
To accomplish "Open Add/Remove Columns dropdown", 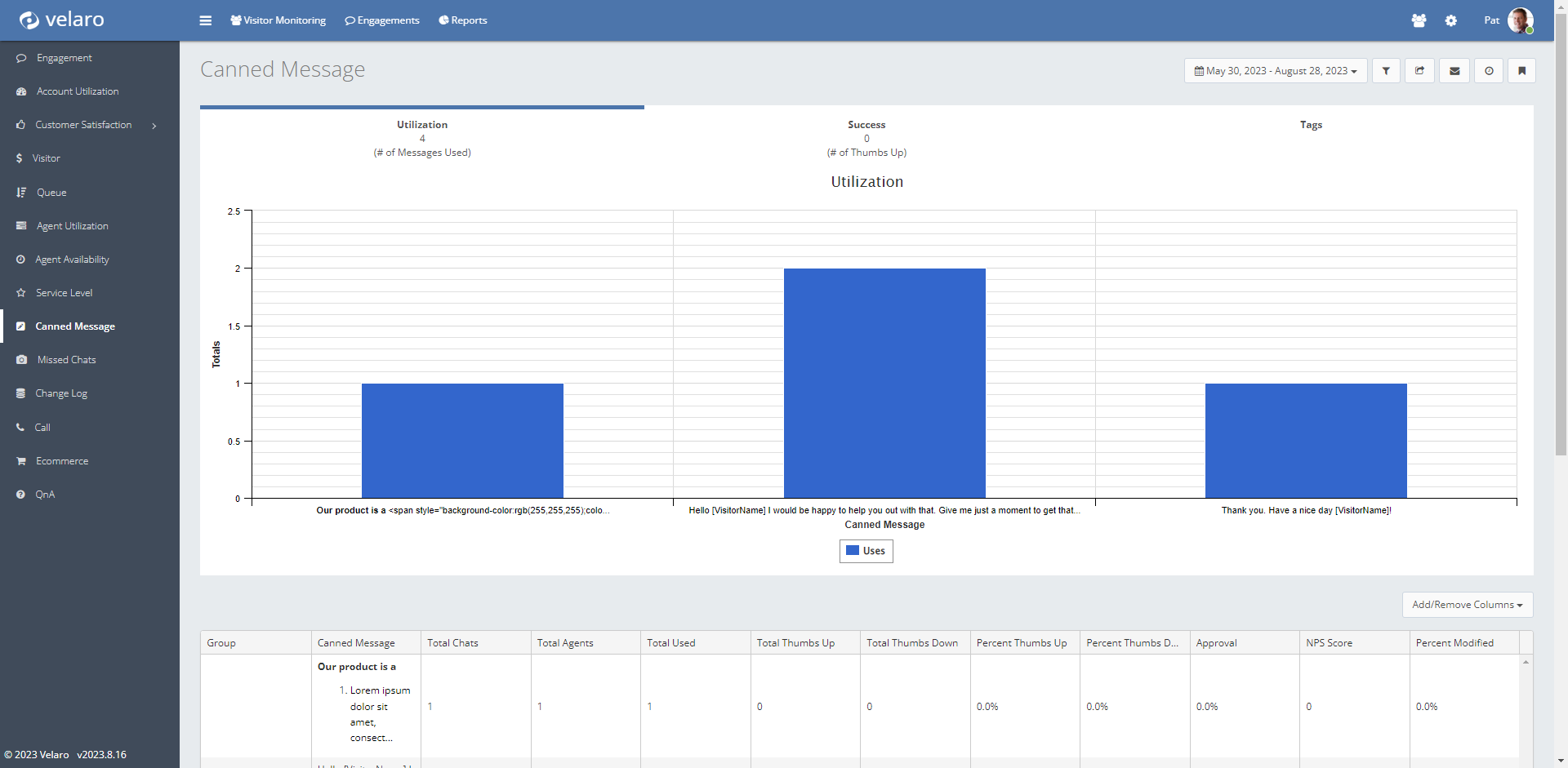I will (1467, 605).
